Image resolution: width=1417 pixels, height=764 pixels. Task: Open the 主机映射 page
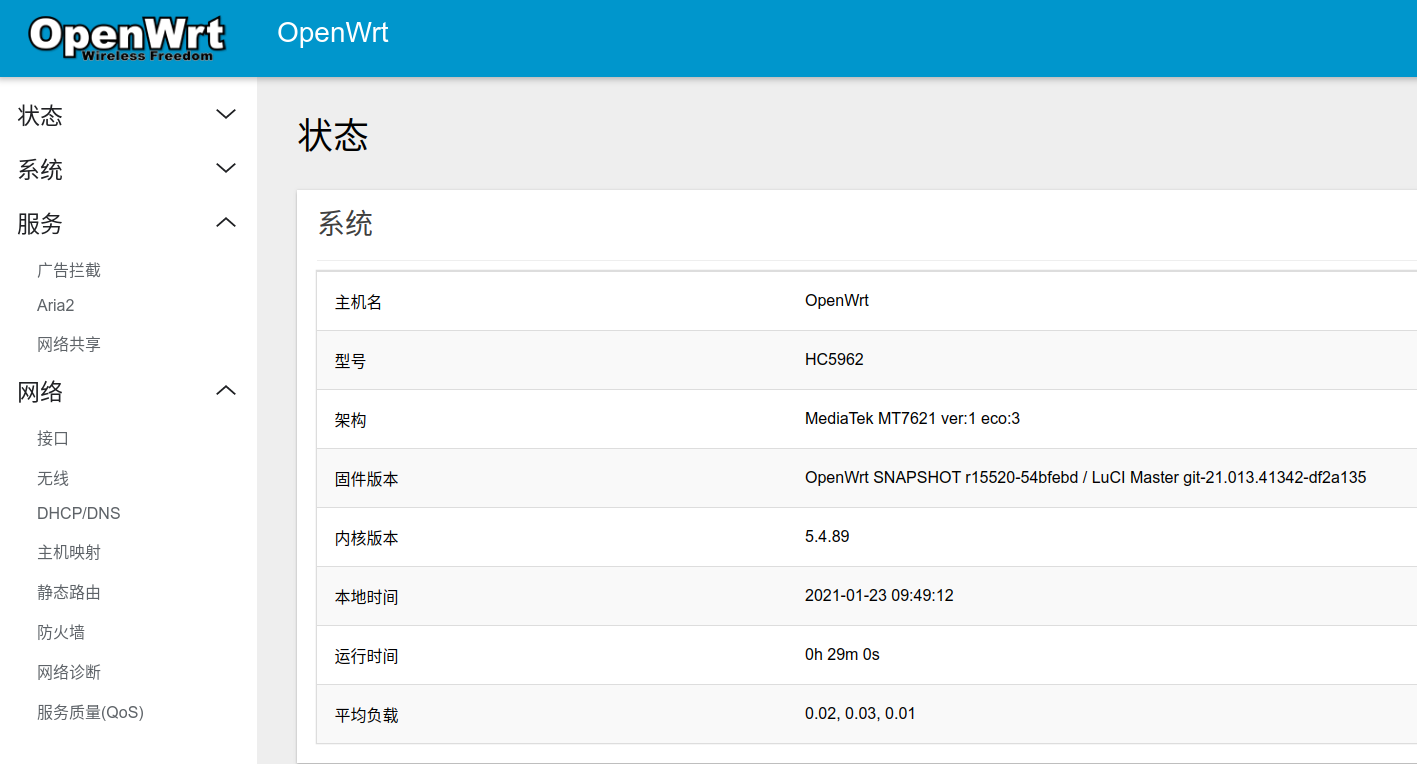pos(69,552)
